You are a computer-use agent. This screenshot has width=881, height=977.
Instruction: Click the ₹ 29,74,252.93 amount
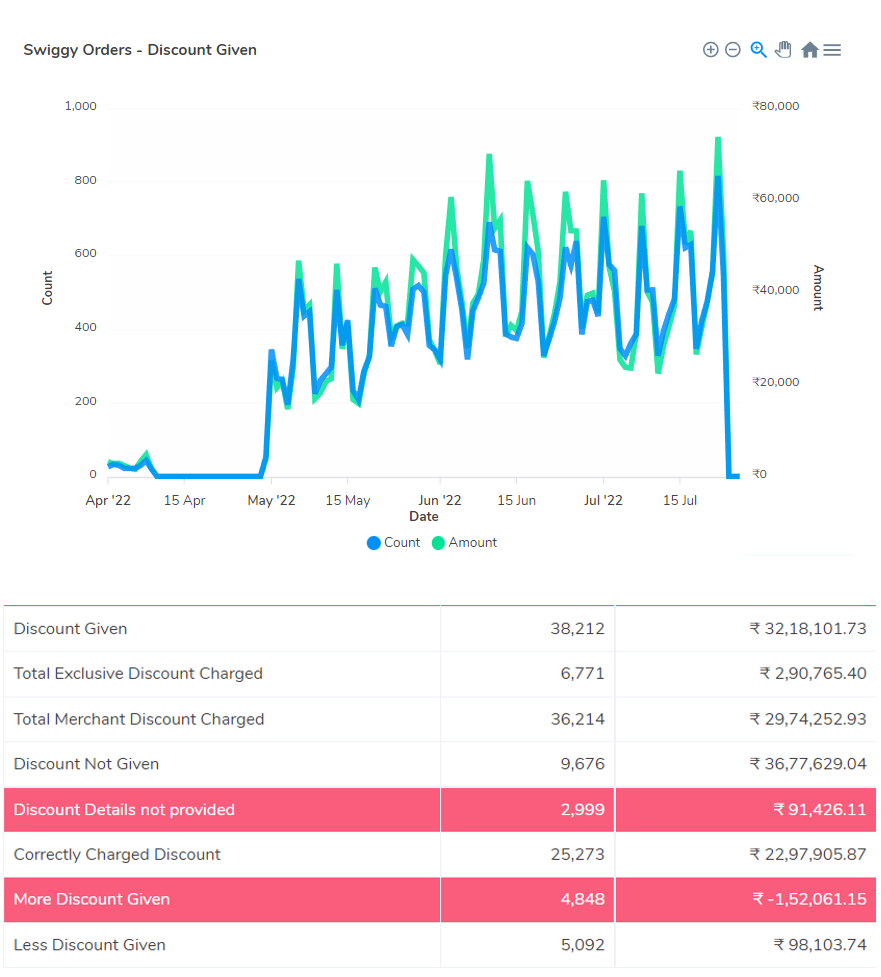807,719
